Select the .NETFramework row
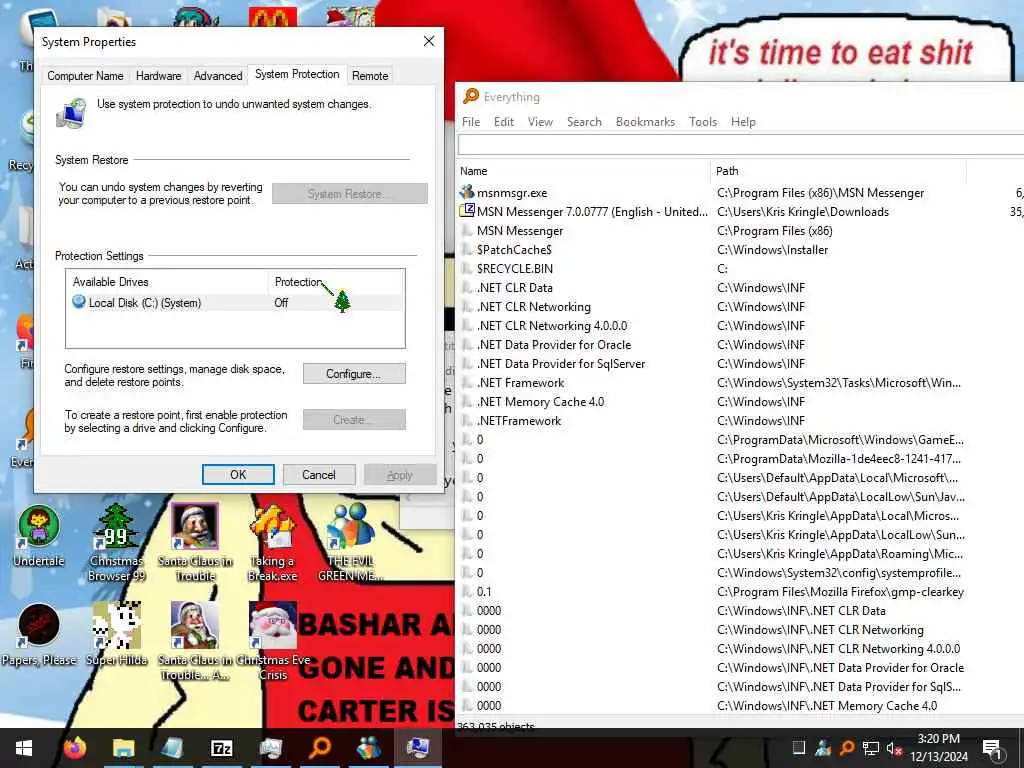Image resolution: width=1024 pixels, height=768 pixels. (x=741, y=421)
